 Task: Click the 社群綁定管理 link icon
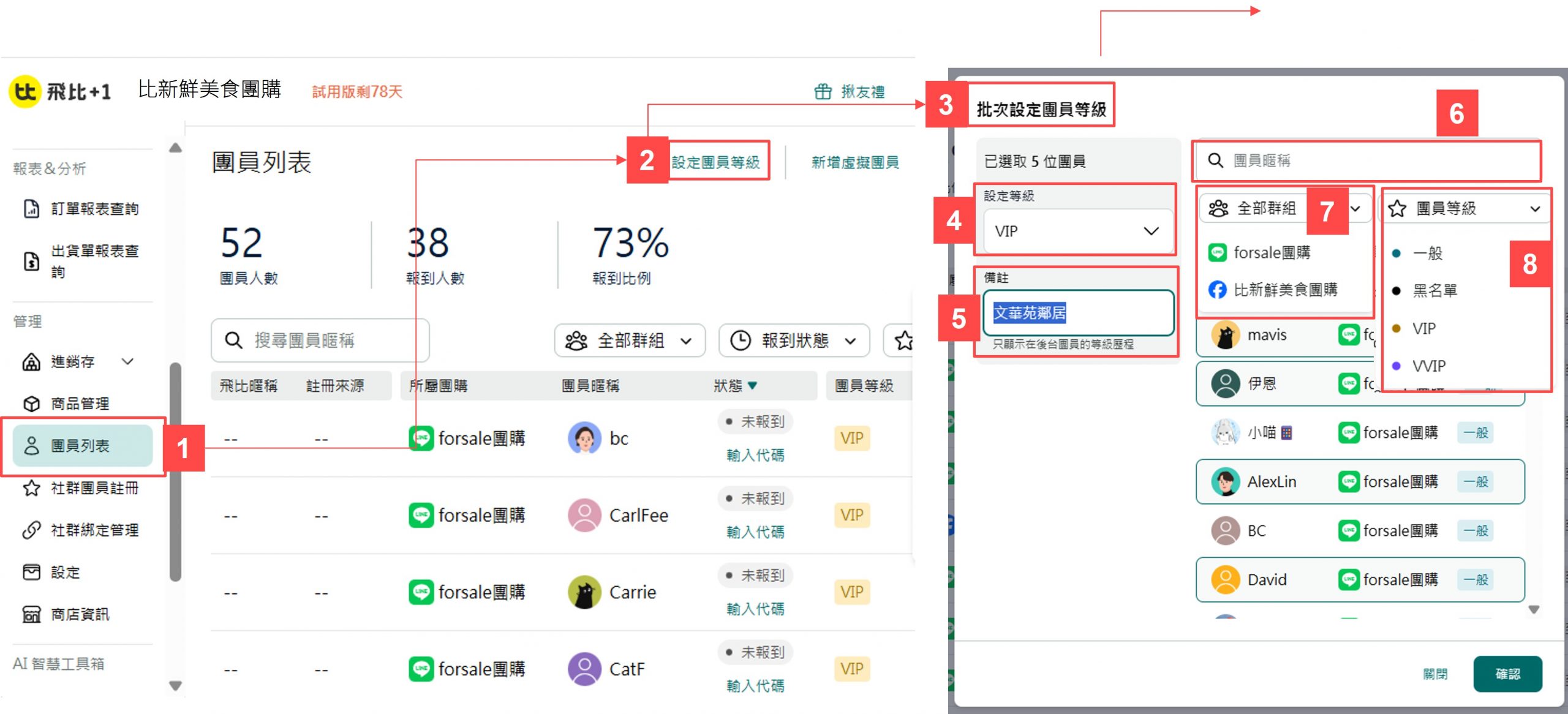click(31, 530)
